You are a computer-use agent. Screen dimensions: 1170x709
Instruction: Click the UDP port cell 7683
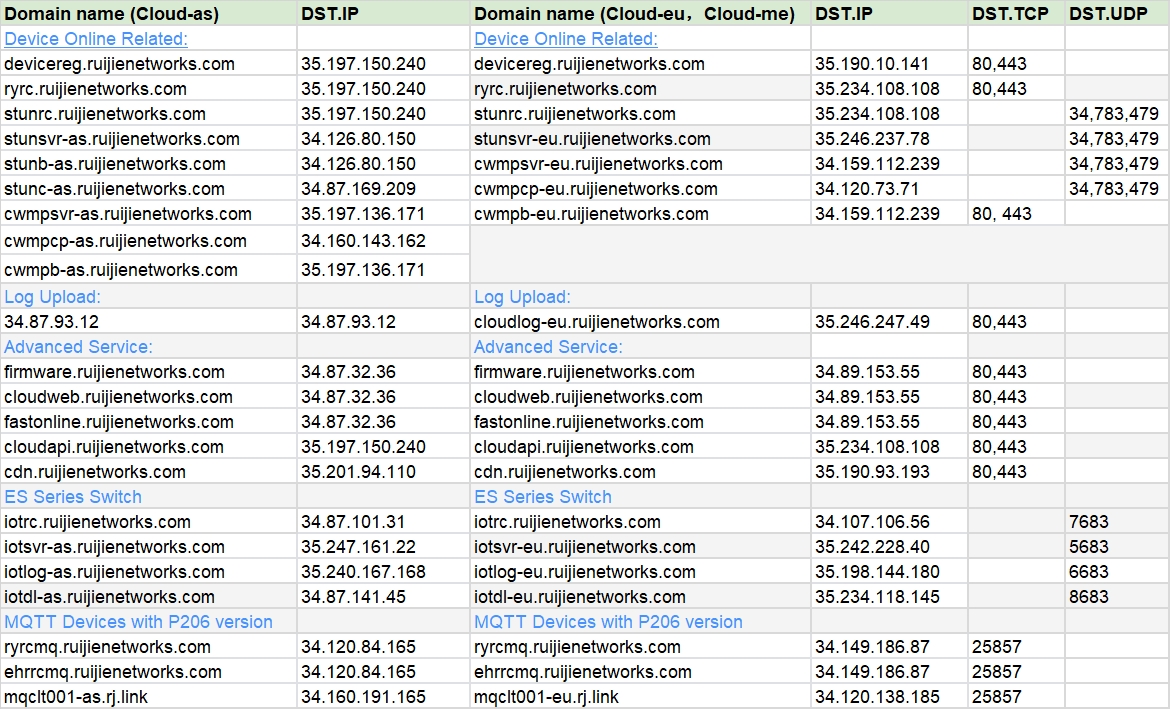[x=1088, y=522]
